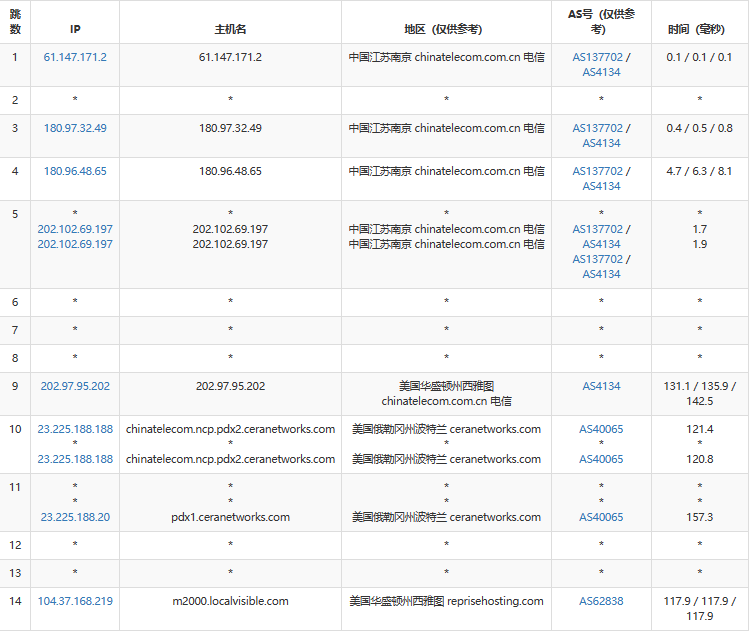Click the AS62838 link in hop 14 row

click(x=601, y=601)
